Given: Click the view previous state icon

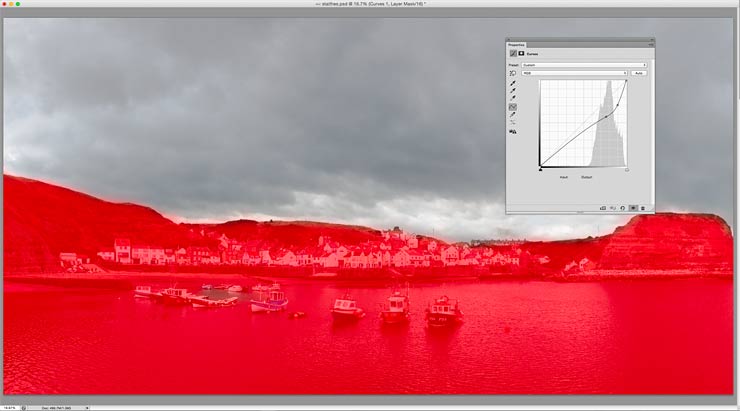Looking at the screenshot, I should 613,208.
